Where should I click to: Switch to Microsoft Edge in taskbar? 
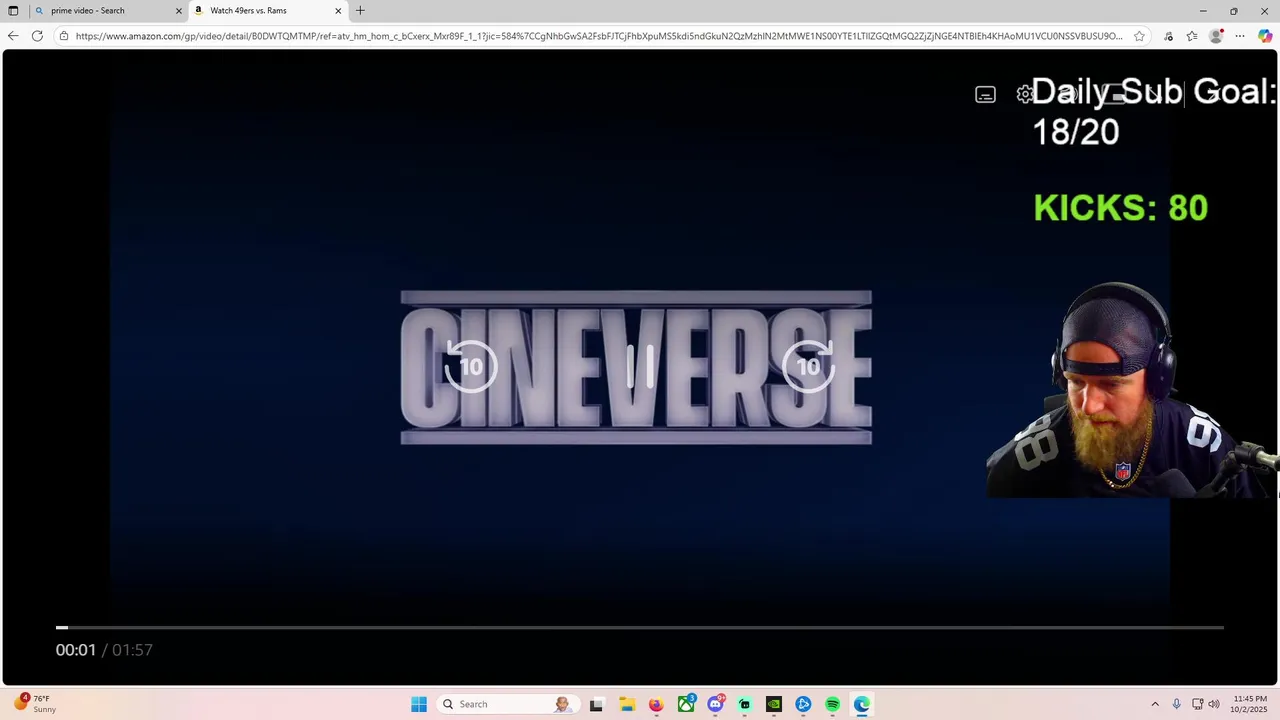[x=862, y=704]
